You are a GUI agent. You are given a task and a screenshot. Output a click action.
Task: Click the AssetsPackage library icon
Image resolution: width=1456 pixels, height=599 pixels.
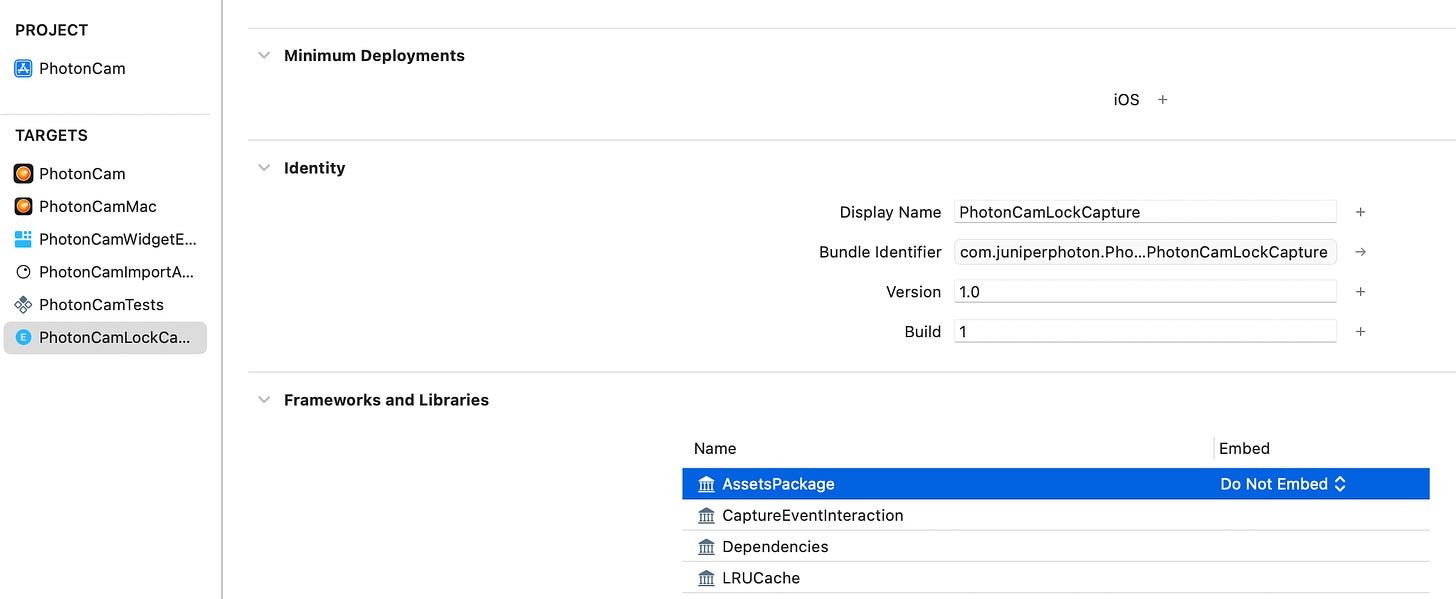[x=706, y=484]
